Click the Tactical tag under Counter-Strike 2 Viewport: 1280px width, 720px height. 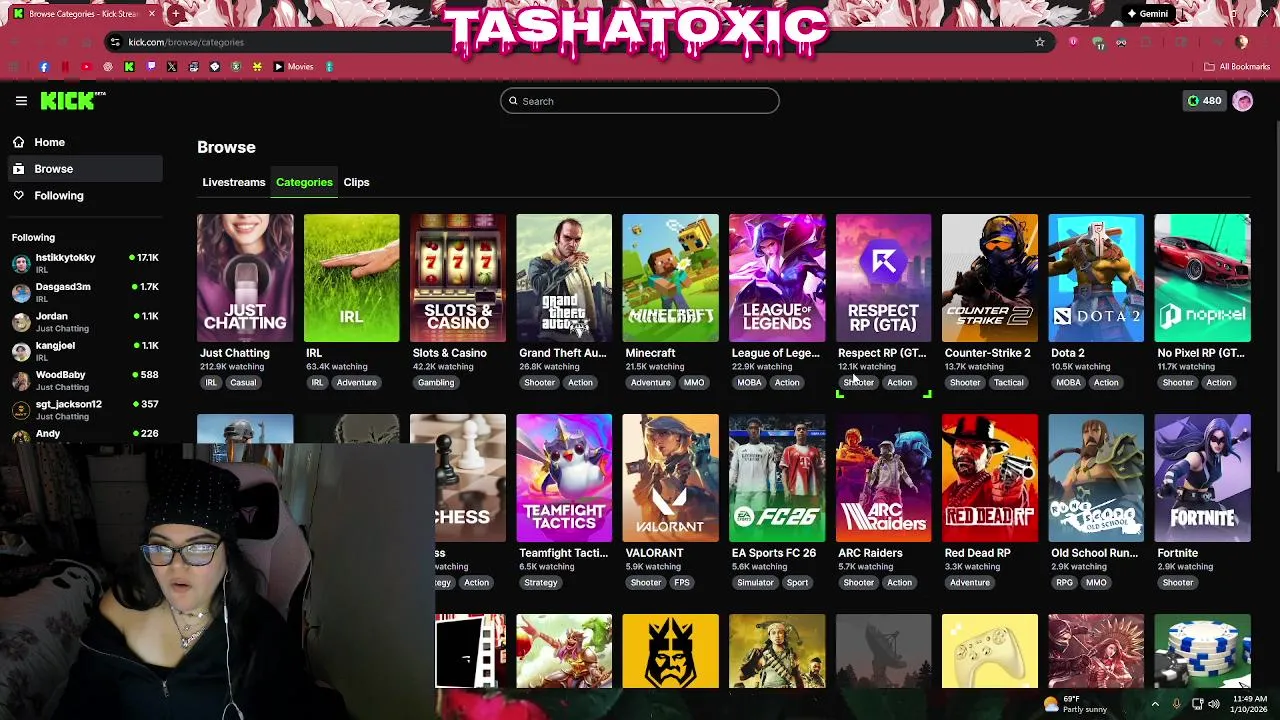1009,382
